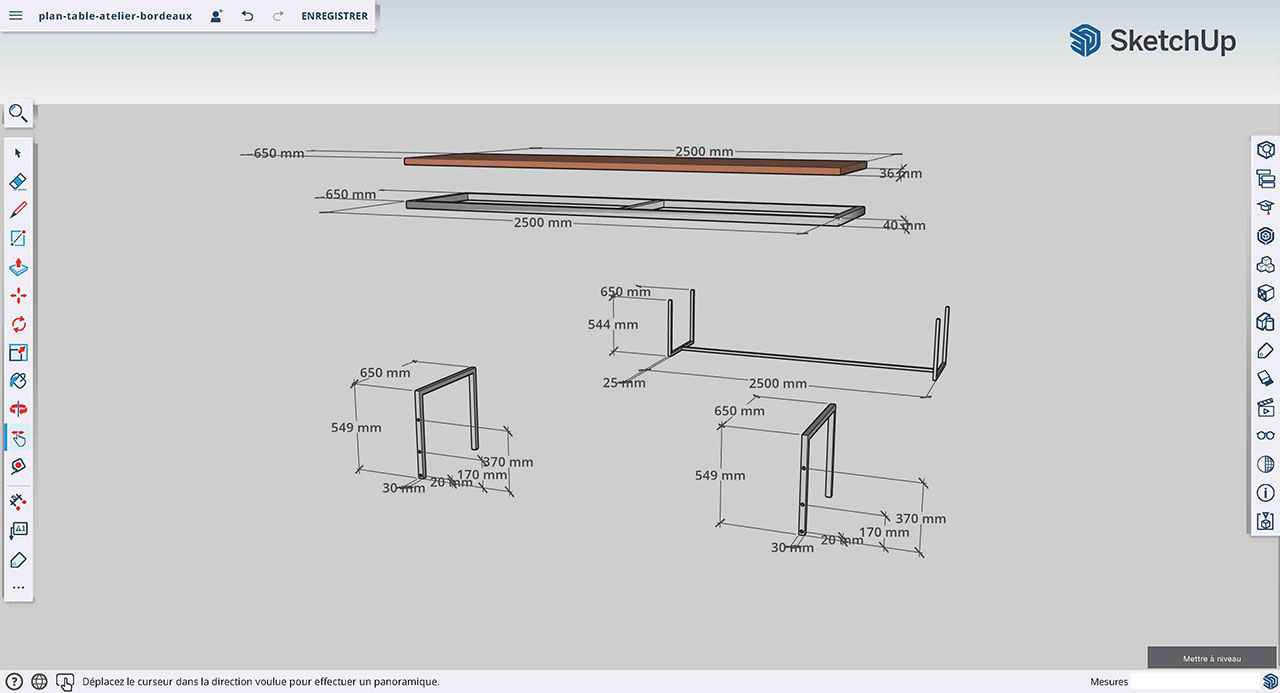Open the help question-mark icon
1280x693 pixels.
[14, 681]
